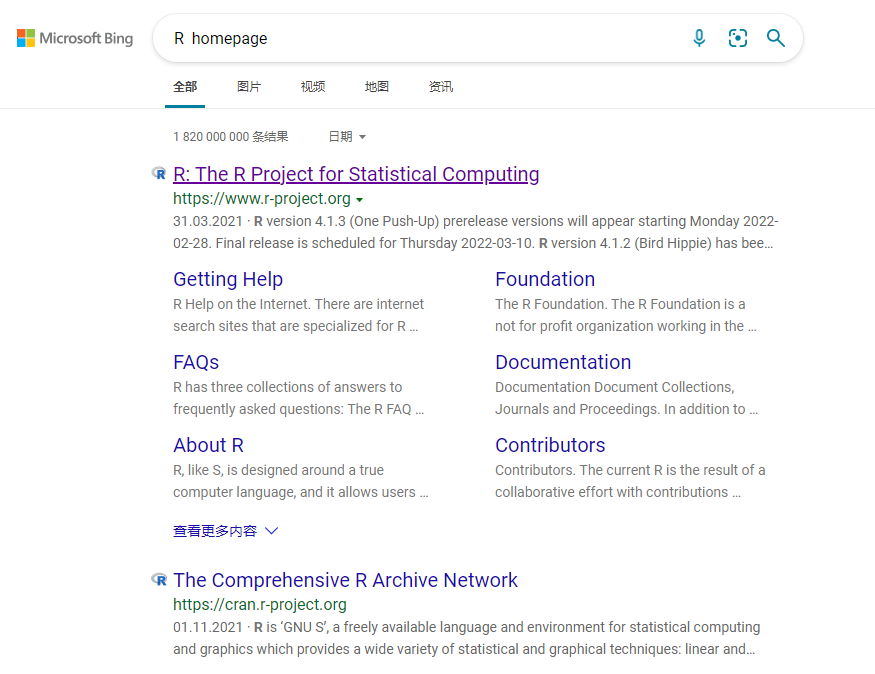Click R favicon beside R Project result
Viewport: 875px width, 674px height.
point(159,174)
